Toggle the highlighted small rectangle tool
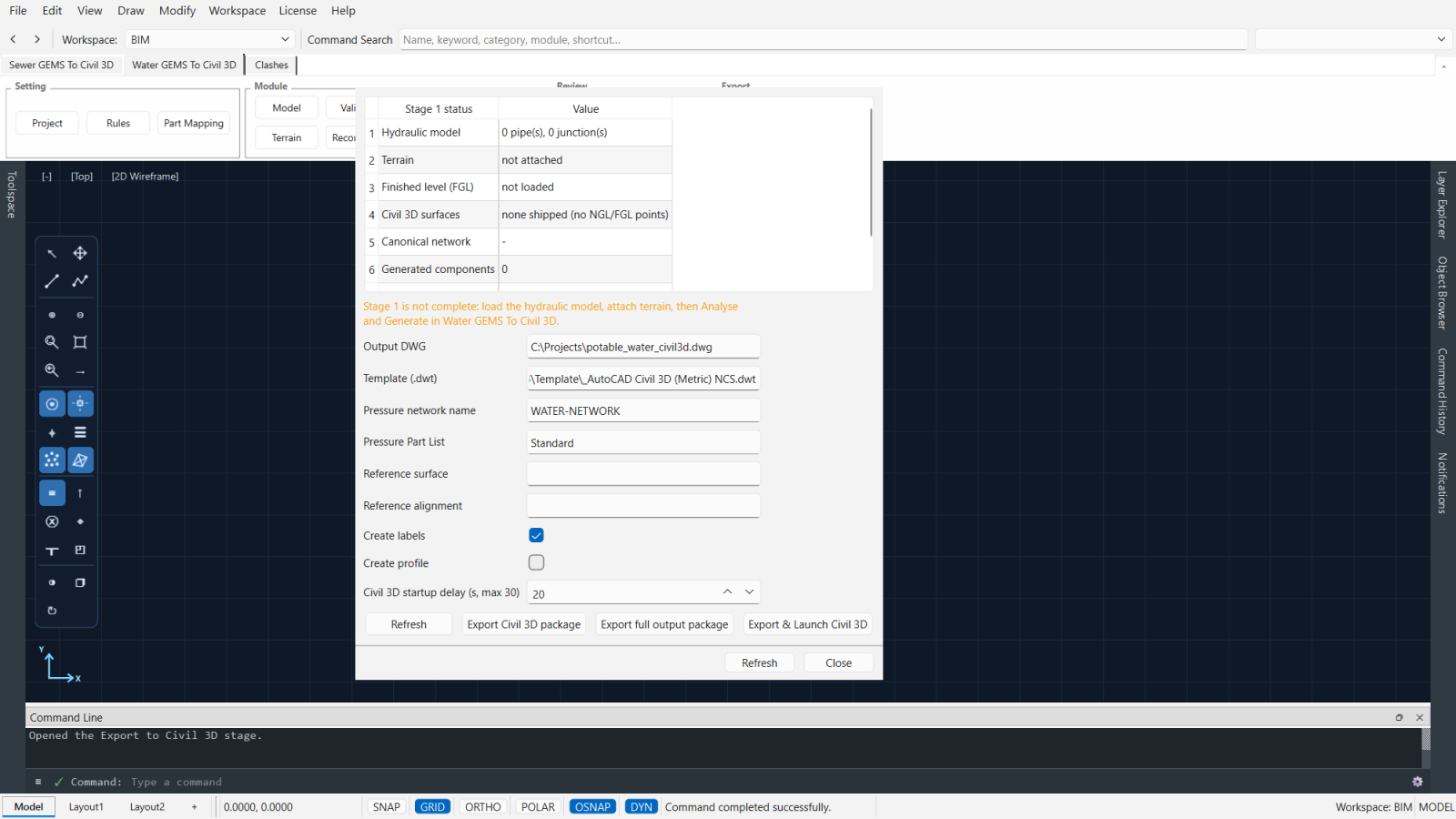This screenshot has width=1456, height=819. (52, 493)
